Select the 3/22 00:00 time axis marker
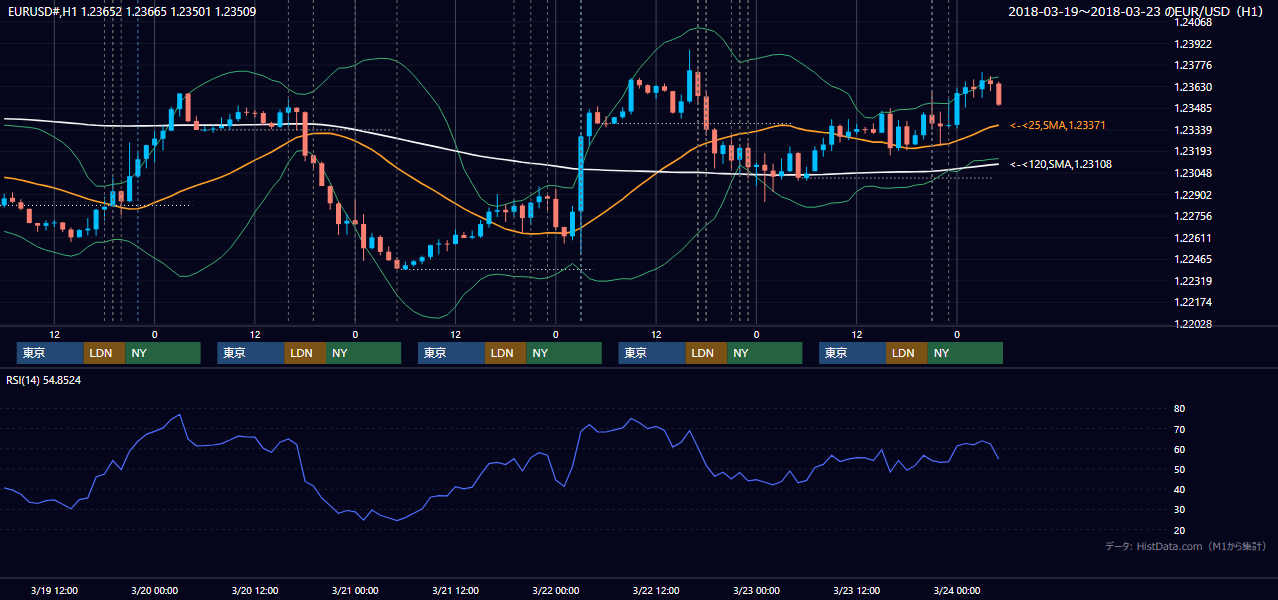The image size is (1278, 600). point(556,591)
